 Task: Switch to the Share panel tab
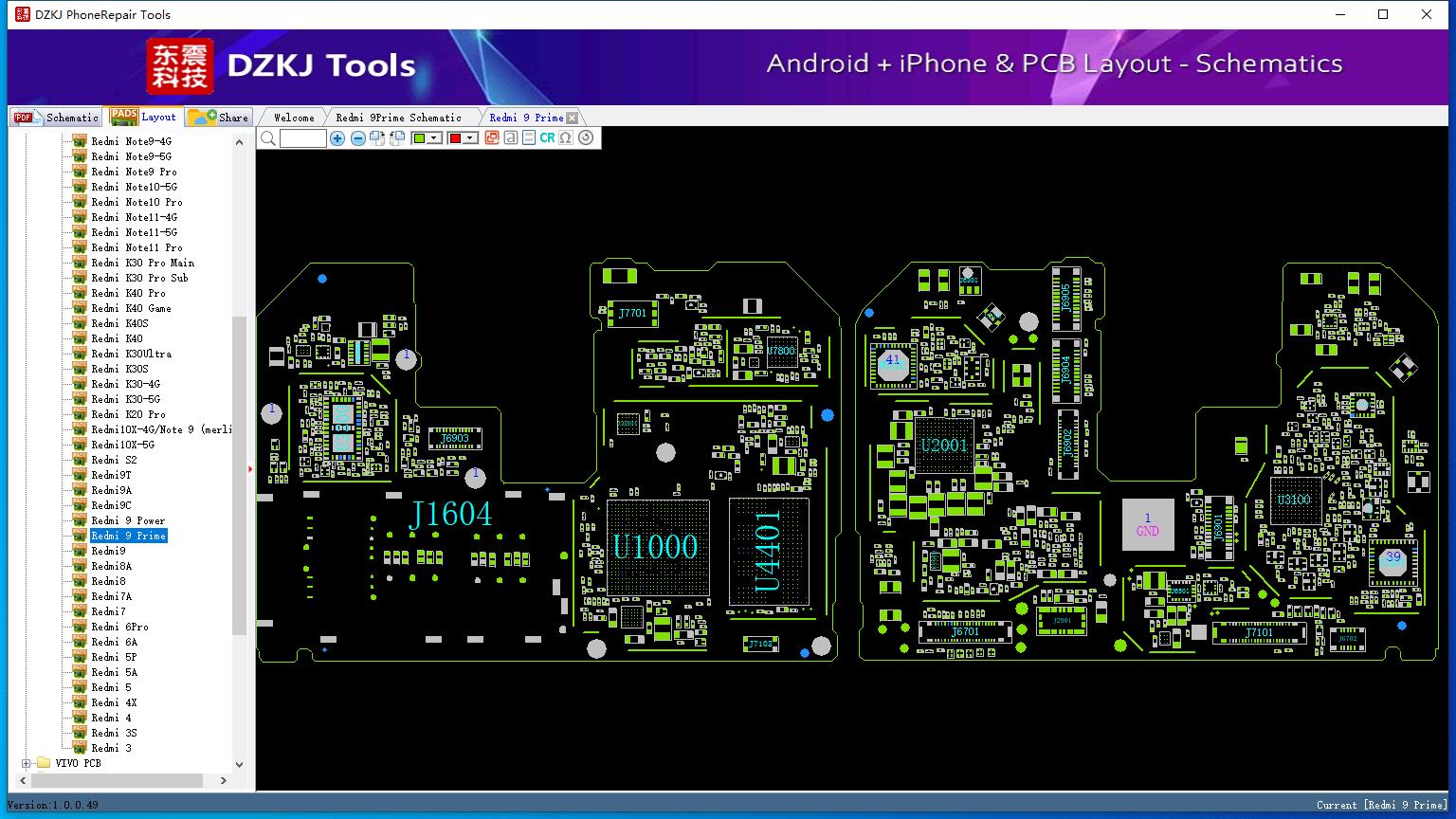coord(218,117)
